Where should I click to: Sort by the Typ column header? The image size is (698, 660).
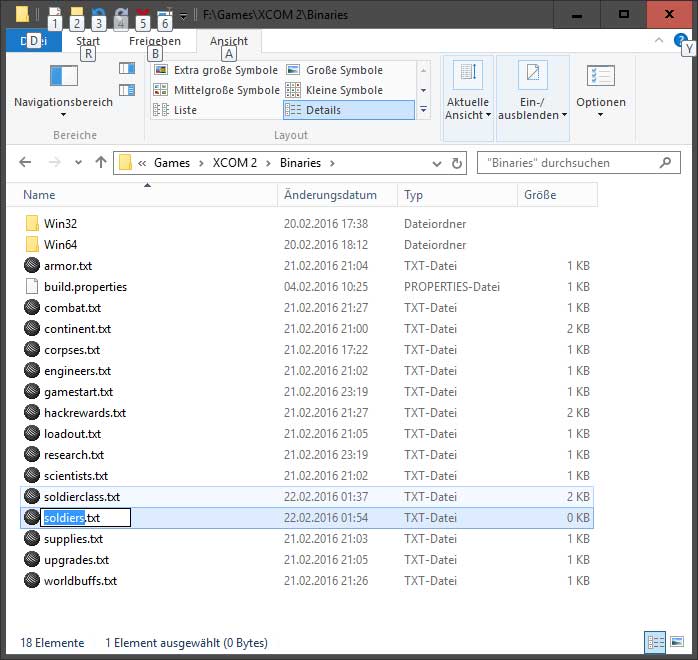click(x=457, y=195)
